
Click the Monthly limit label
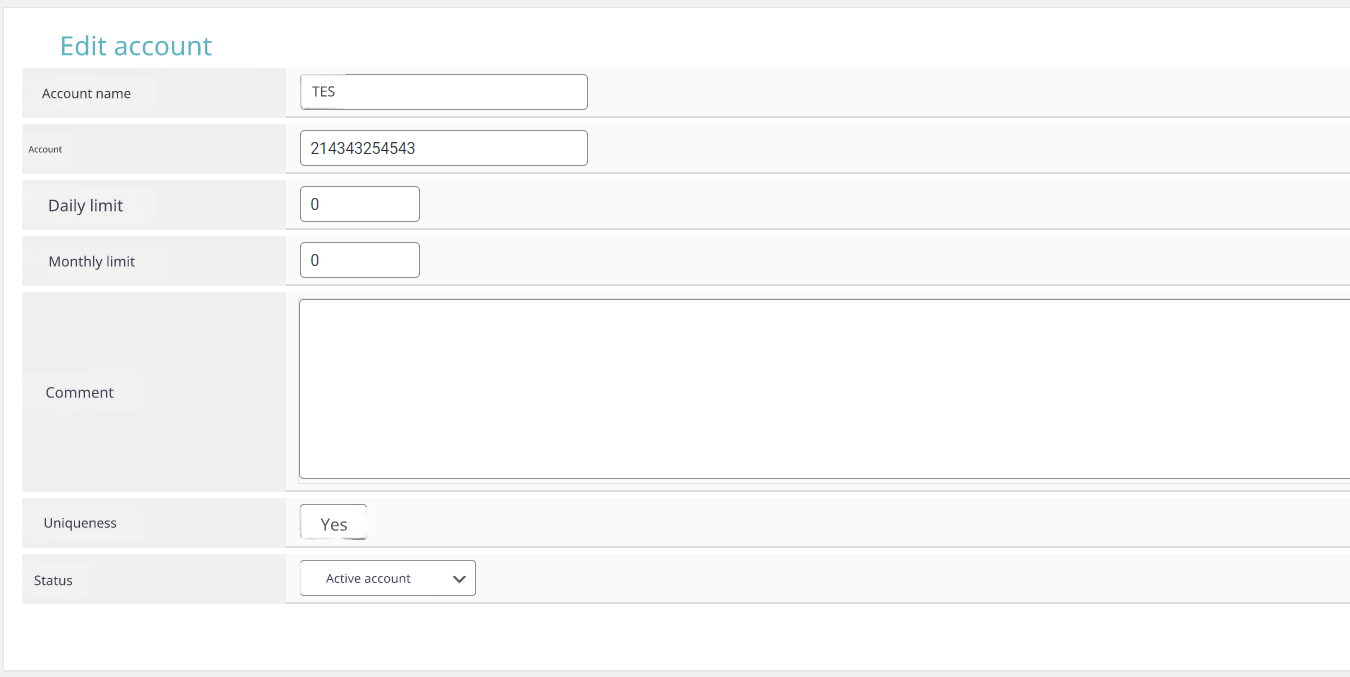[x=92, y=262]
